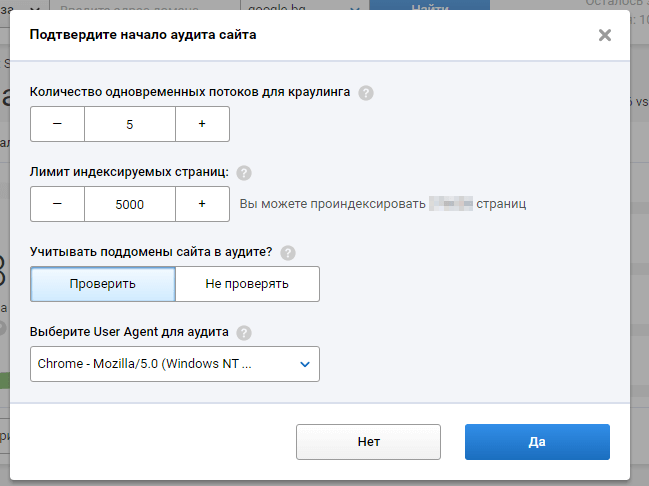The image size is (649, 486).
Task: Decrease the number of simultaneous crawling threads
Action: (58, 124)
